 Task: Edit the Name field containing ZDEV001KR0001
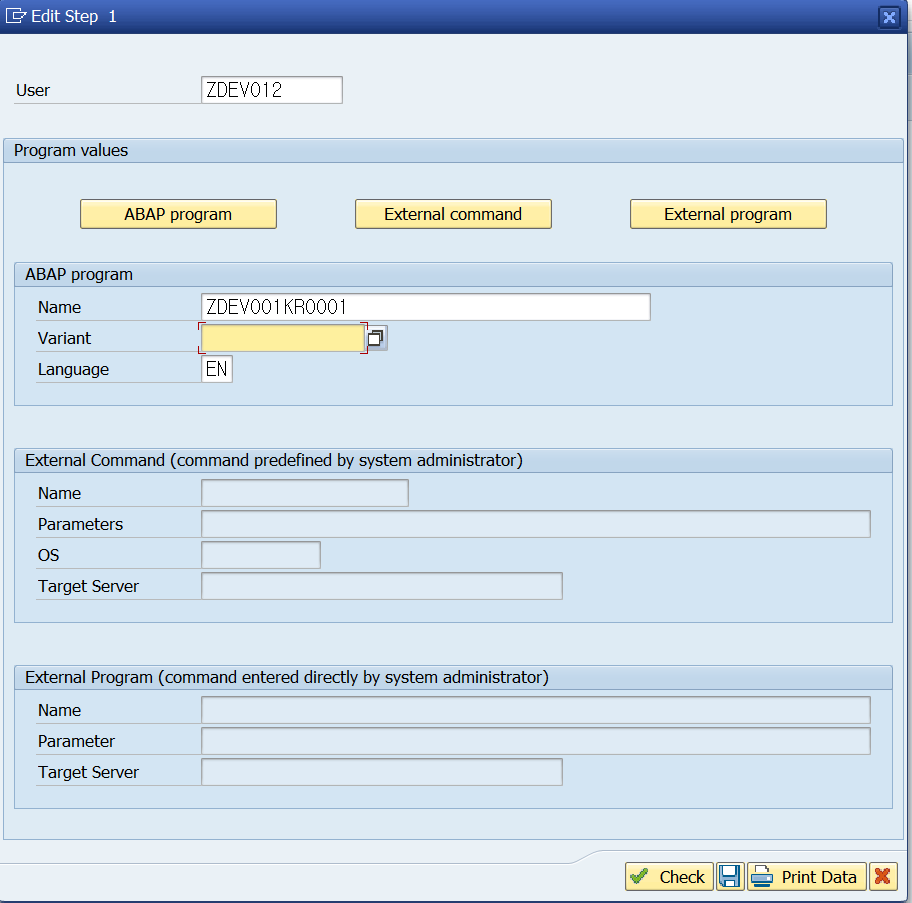[424, 307]
